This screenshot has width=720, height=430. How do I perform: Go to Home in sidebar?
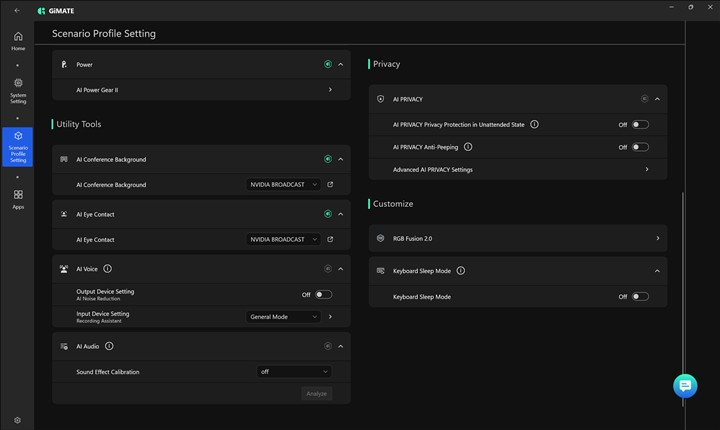click(18, 40)
